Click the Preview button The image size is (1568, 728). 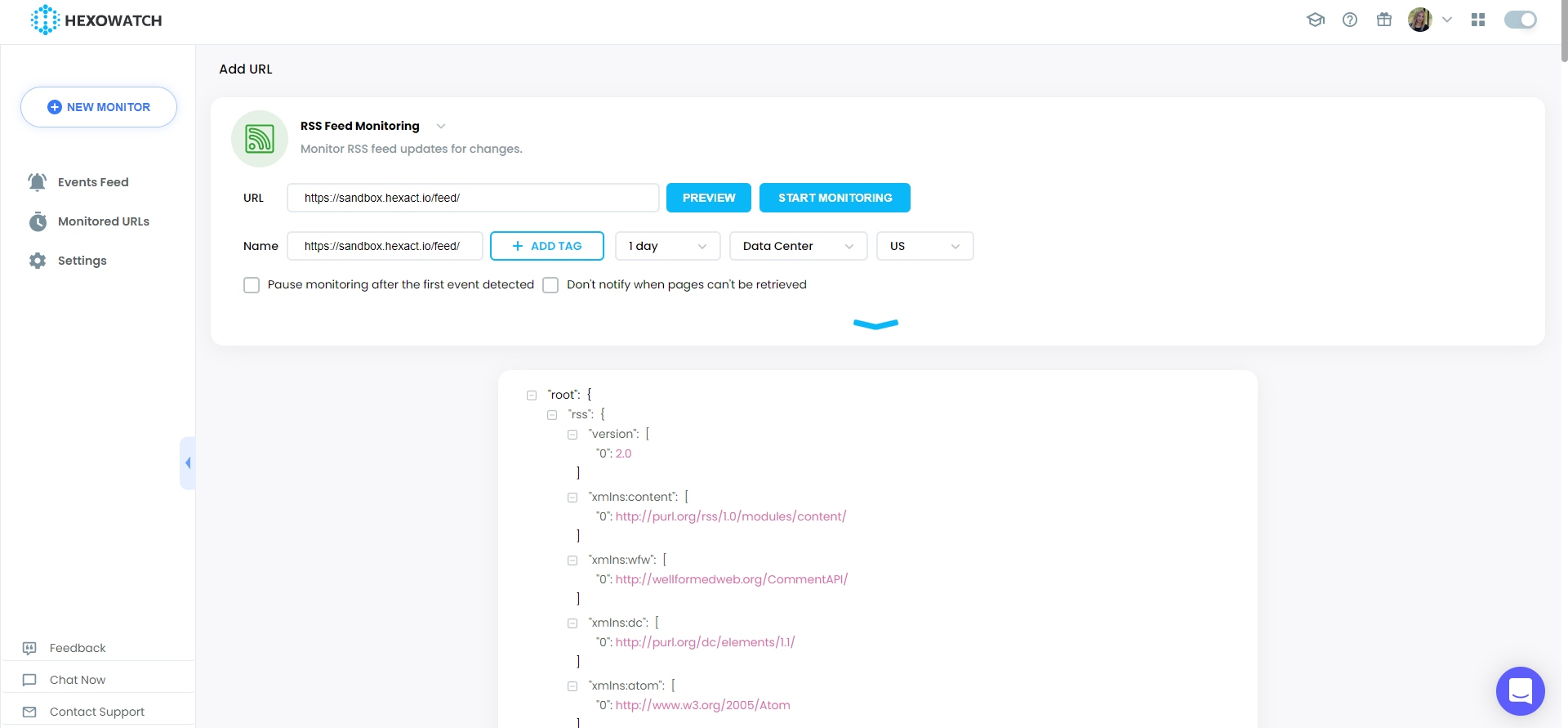click(708, 198)
